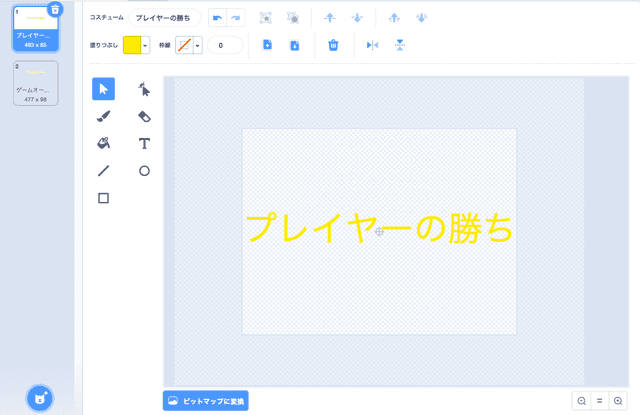Edit the costume name field

coord(164,18)
